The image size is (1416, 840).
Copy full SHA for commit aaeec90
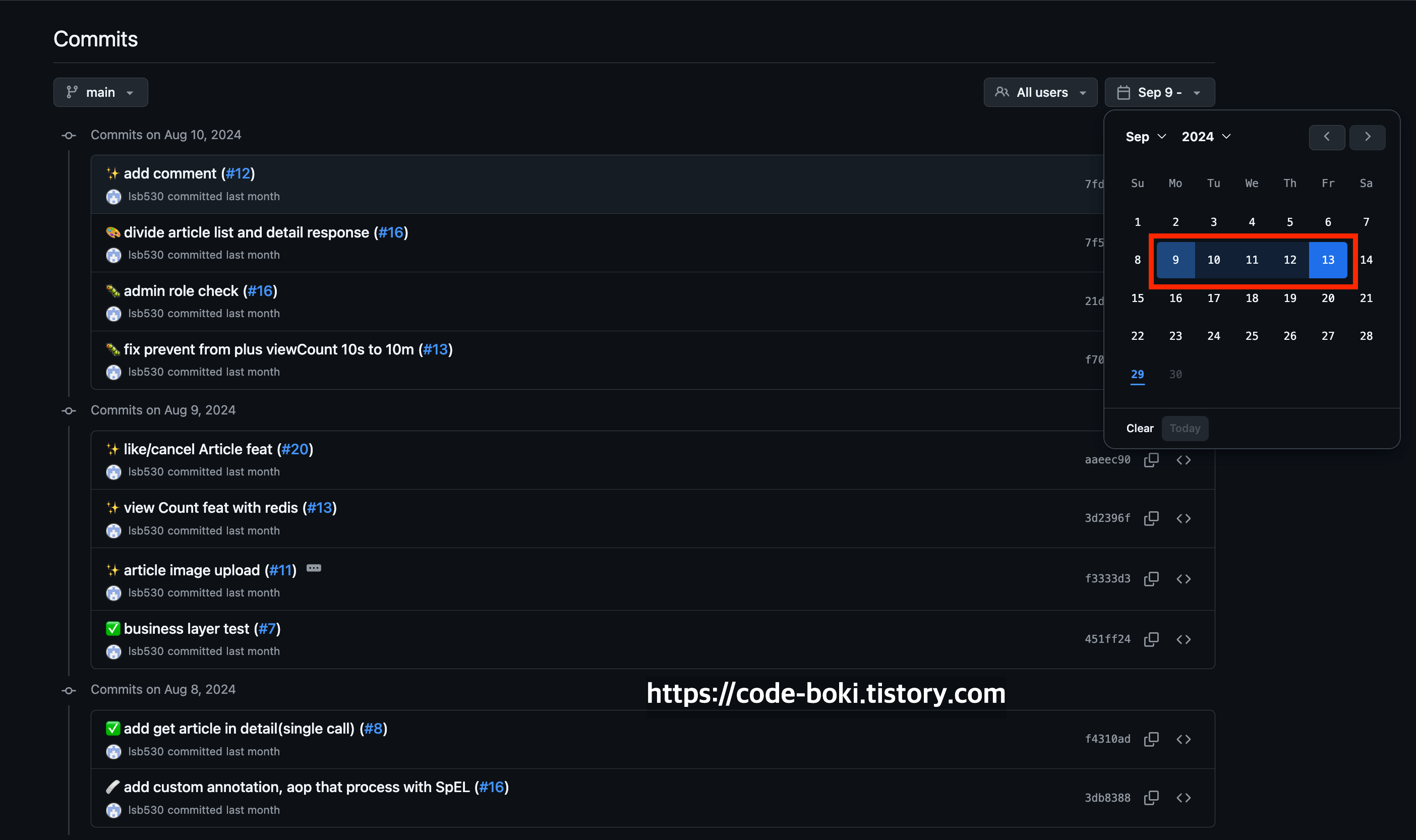coord(1151,460)
